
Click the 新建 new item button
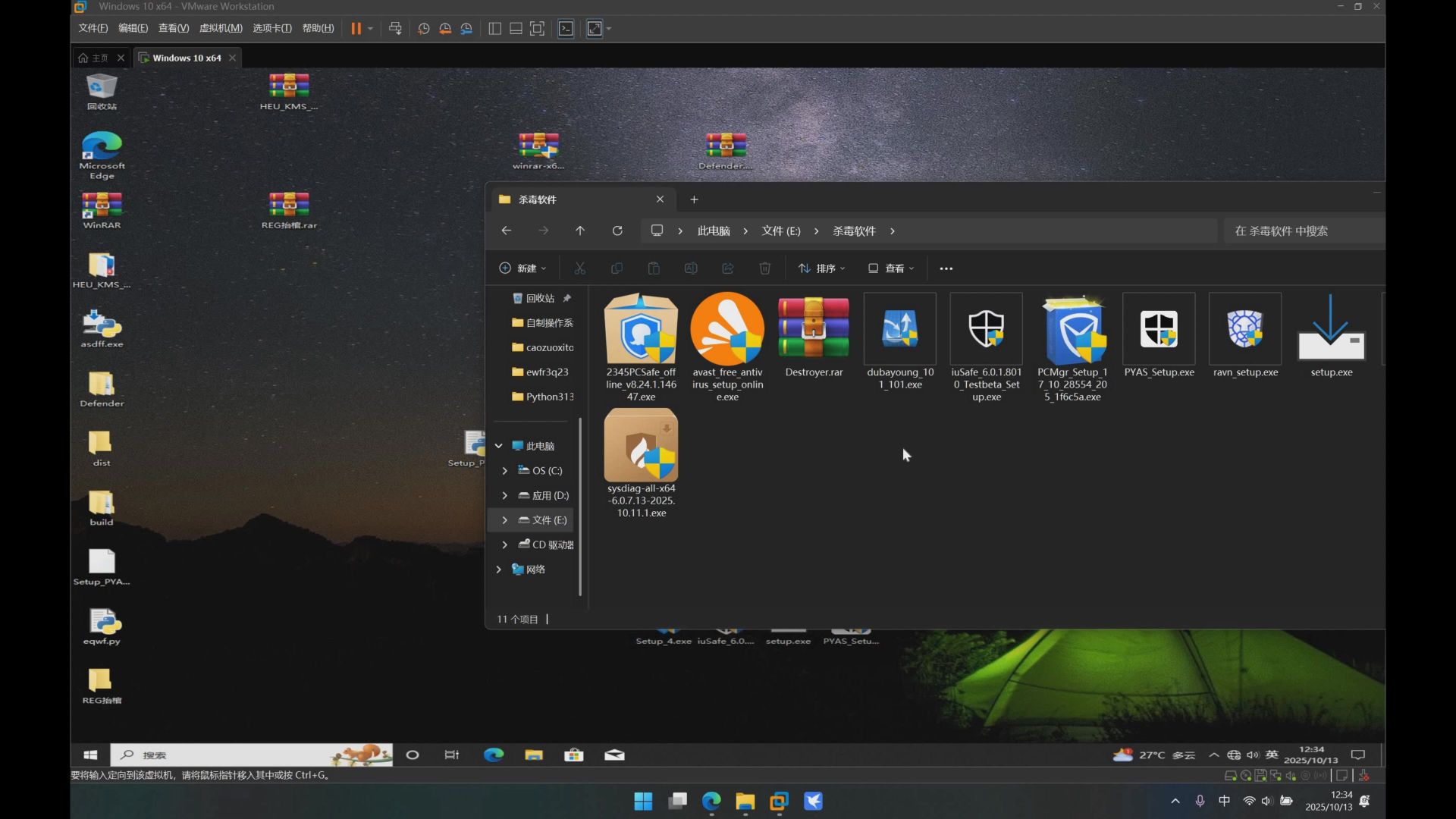[x=522, y=268]
